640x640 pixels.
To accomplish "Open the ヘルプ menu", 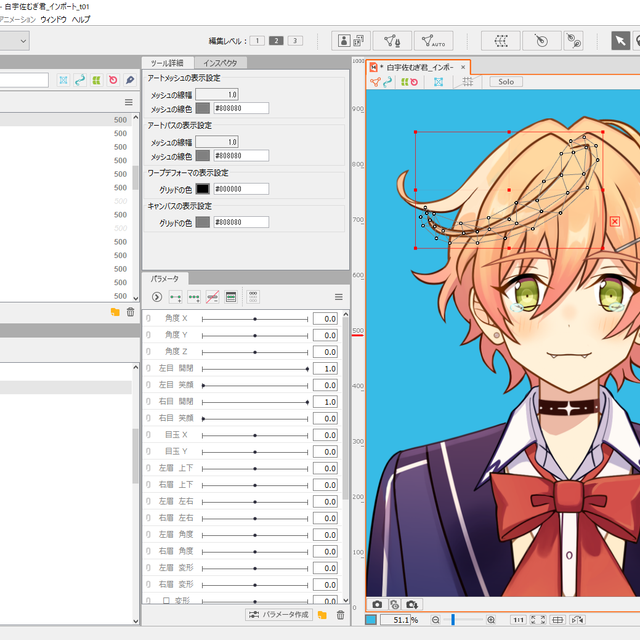I will [81, 19].
